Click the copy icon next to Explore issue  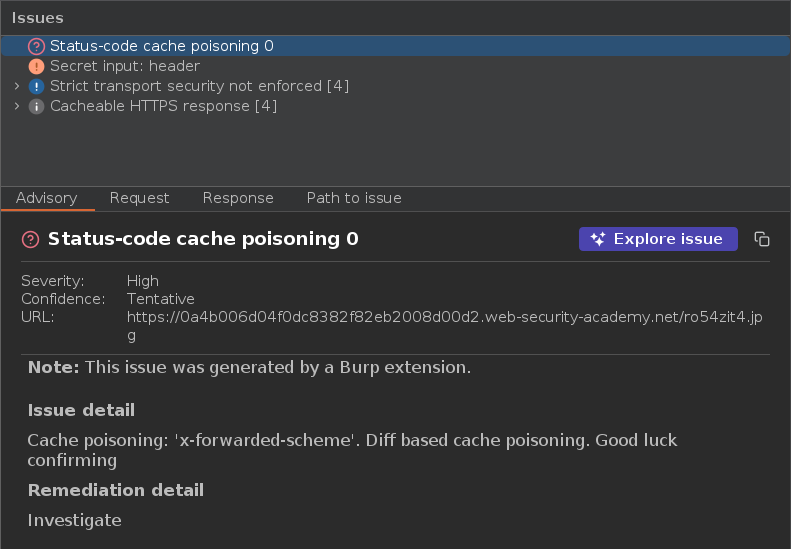click(762, 239)
